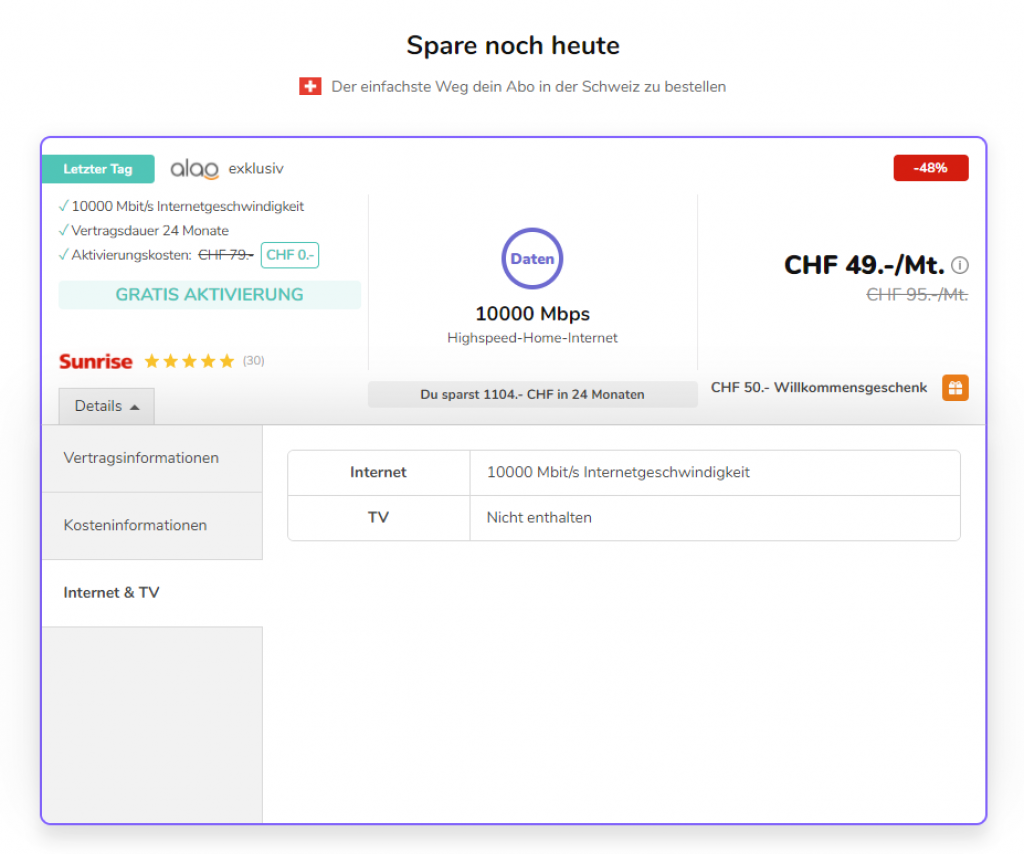
Task: Switch to the Kosteninformationen tab
Action: pyautogui.click(x=135, y=525)
